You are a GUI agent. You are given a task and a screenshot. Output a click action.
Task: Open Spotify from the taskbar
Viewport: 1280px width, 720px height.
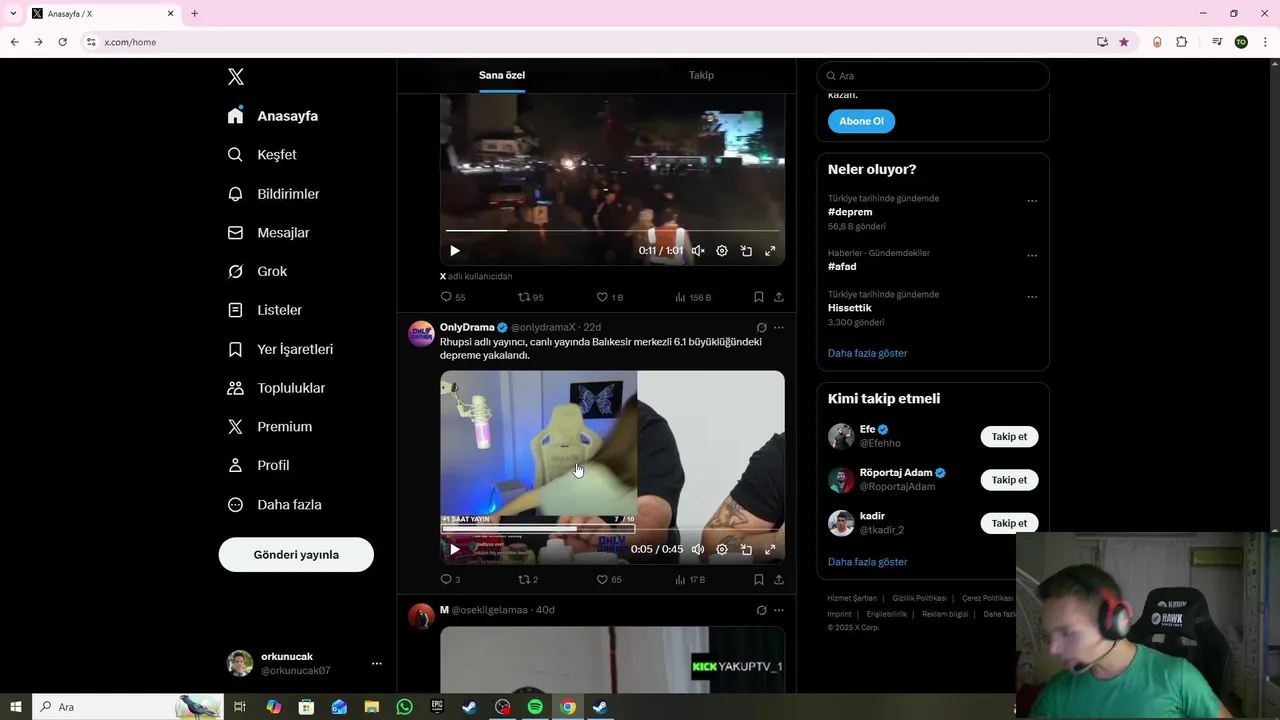[535, 707]
